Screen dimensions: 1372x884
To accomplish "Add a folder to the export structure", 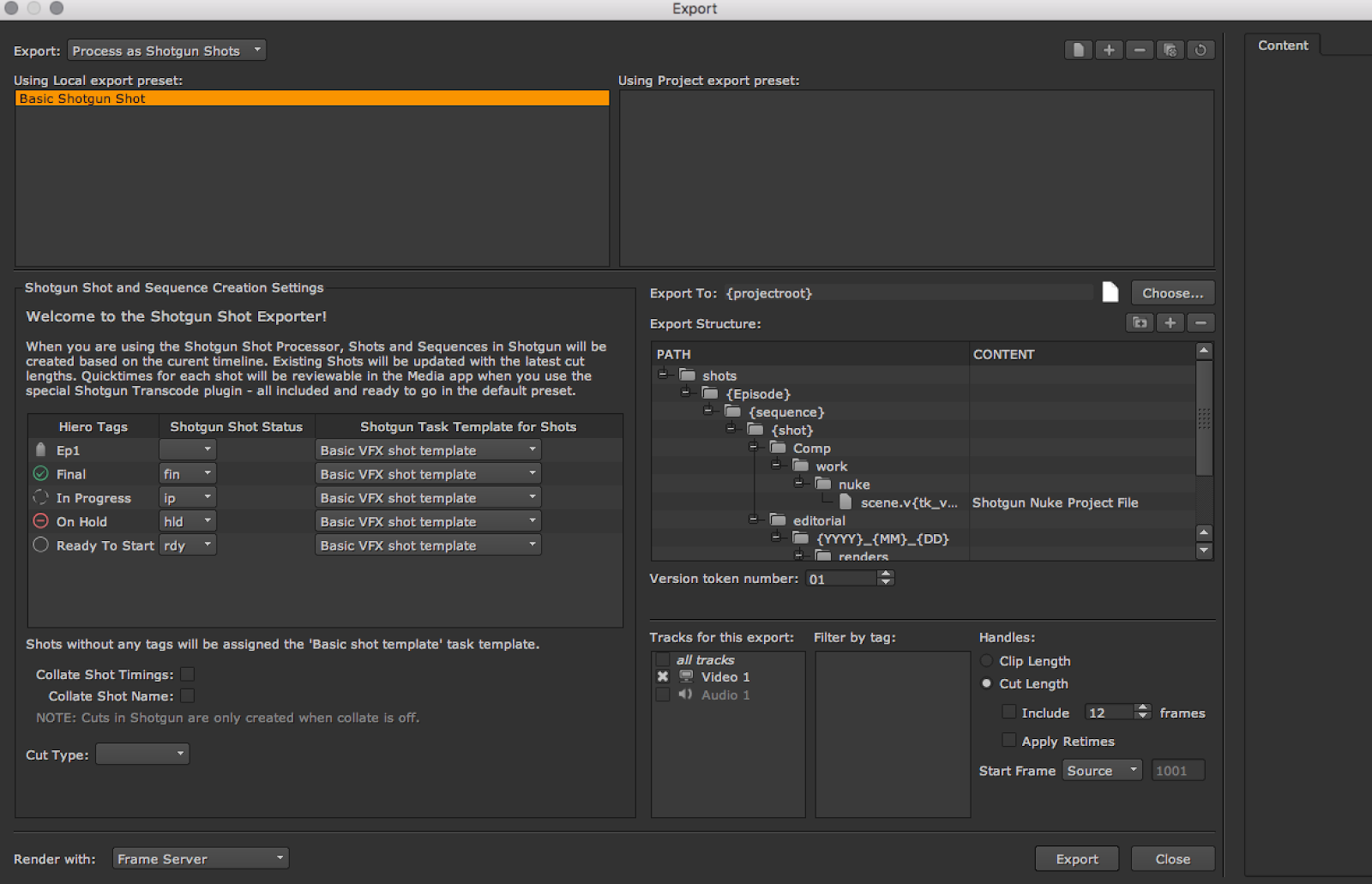I will [1140, 322].
